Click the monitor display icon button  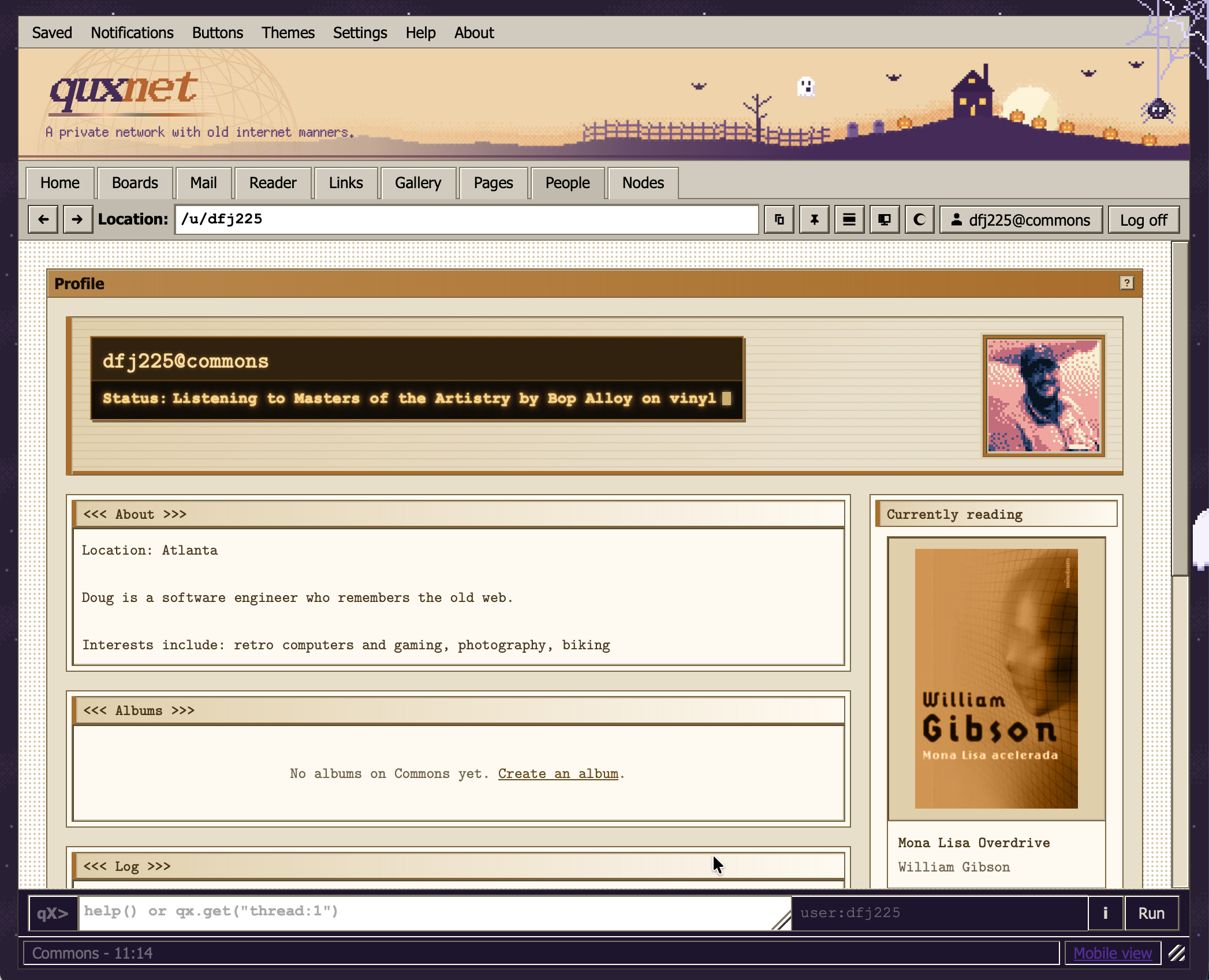pyautogui.click(x=885, y=220)
